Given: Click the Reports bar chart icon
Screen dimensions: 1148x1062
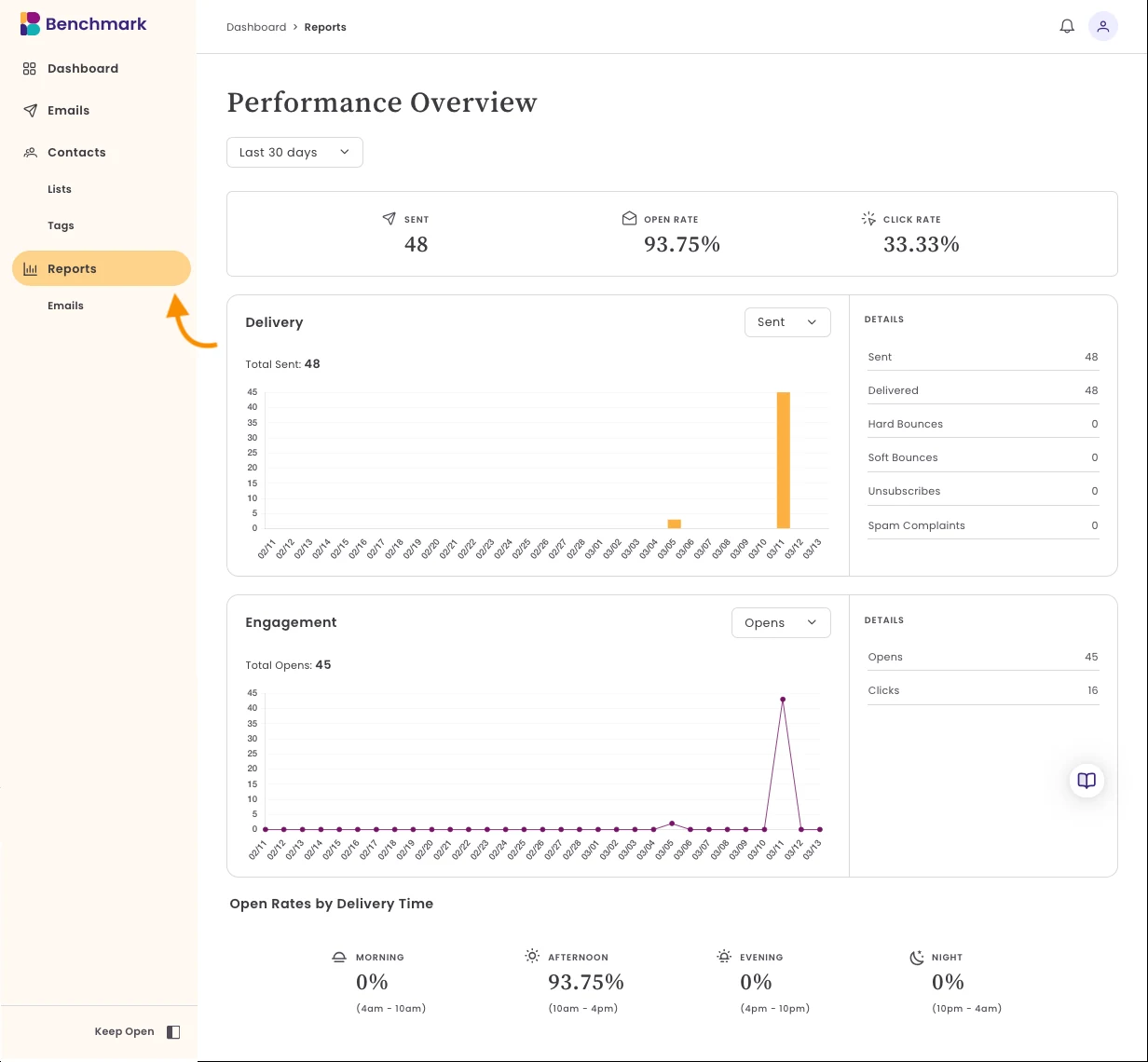Looking at the screenshot, I should pyautogui.click(x=30, y=268).
